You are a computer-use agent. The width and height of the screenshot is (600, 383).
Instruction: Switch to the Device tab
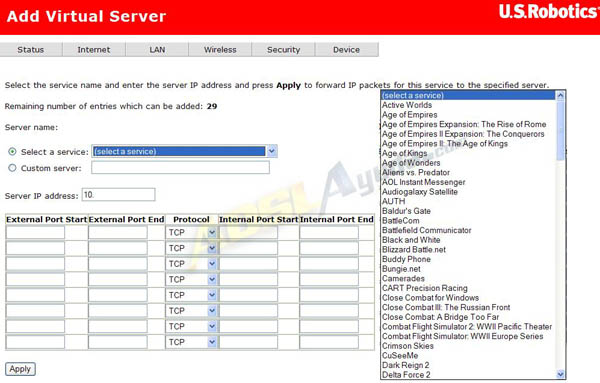[x=347, y=50]
